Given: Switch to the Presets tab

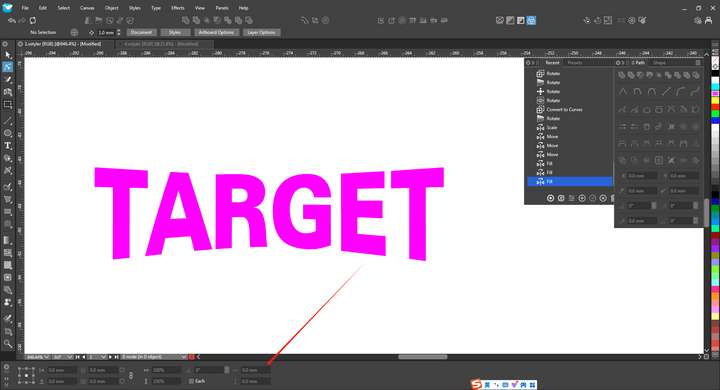Looking at the screenshot, I should [x=574, y=62].
